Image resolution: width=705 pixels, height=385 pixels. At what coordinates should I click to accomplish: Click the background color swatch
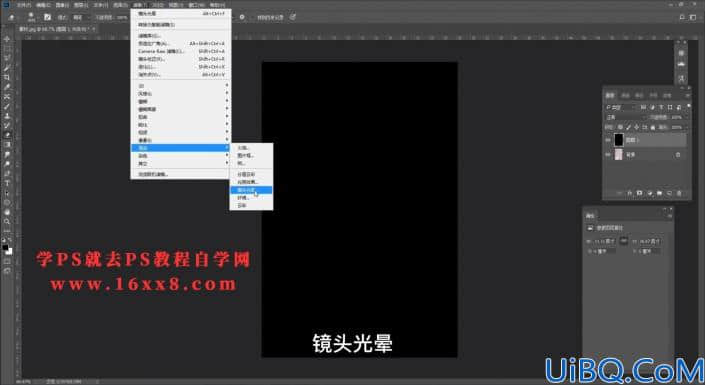[x=9, y=251]
